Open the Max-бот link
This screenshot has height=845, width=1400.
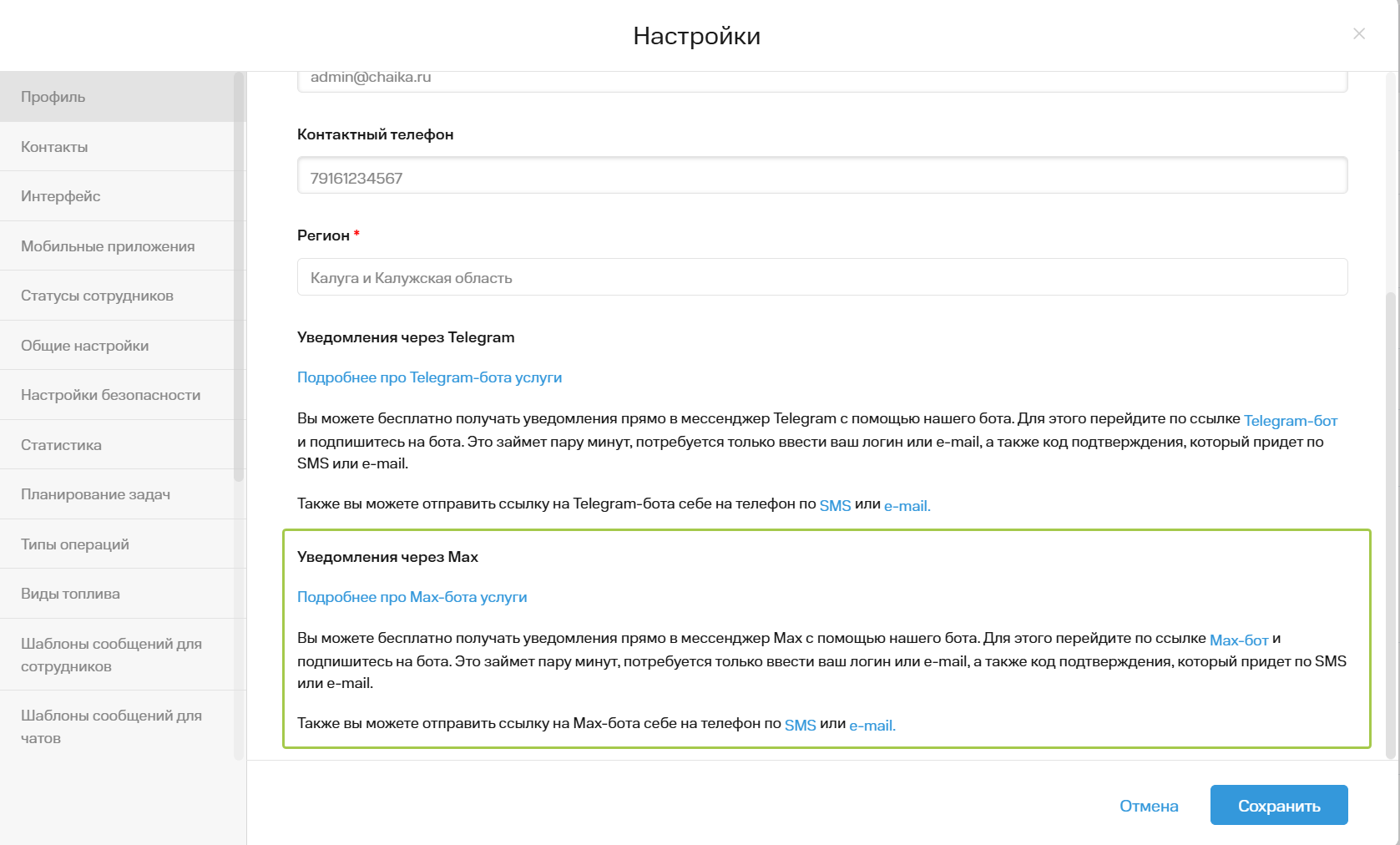point(1239,640)
